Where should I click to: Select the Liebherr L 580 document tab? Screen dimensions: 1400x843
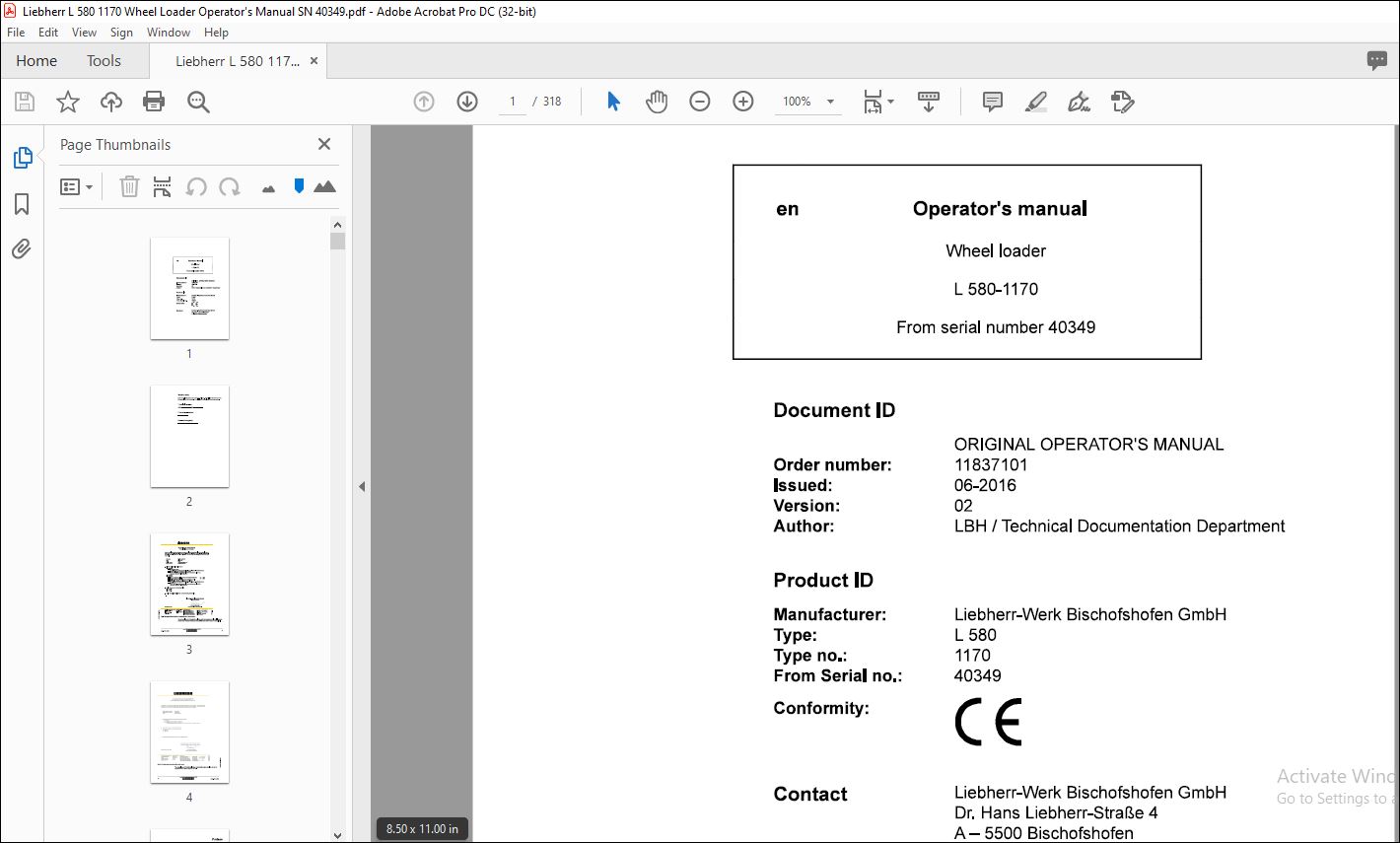pos(238,60)
